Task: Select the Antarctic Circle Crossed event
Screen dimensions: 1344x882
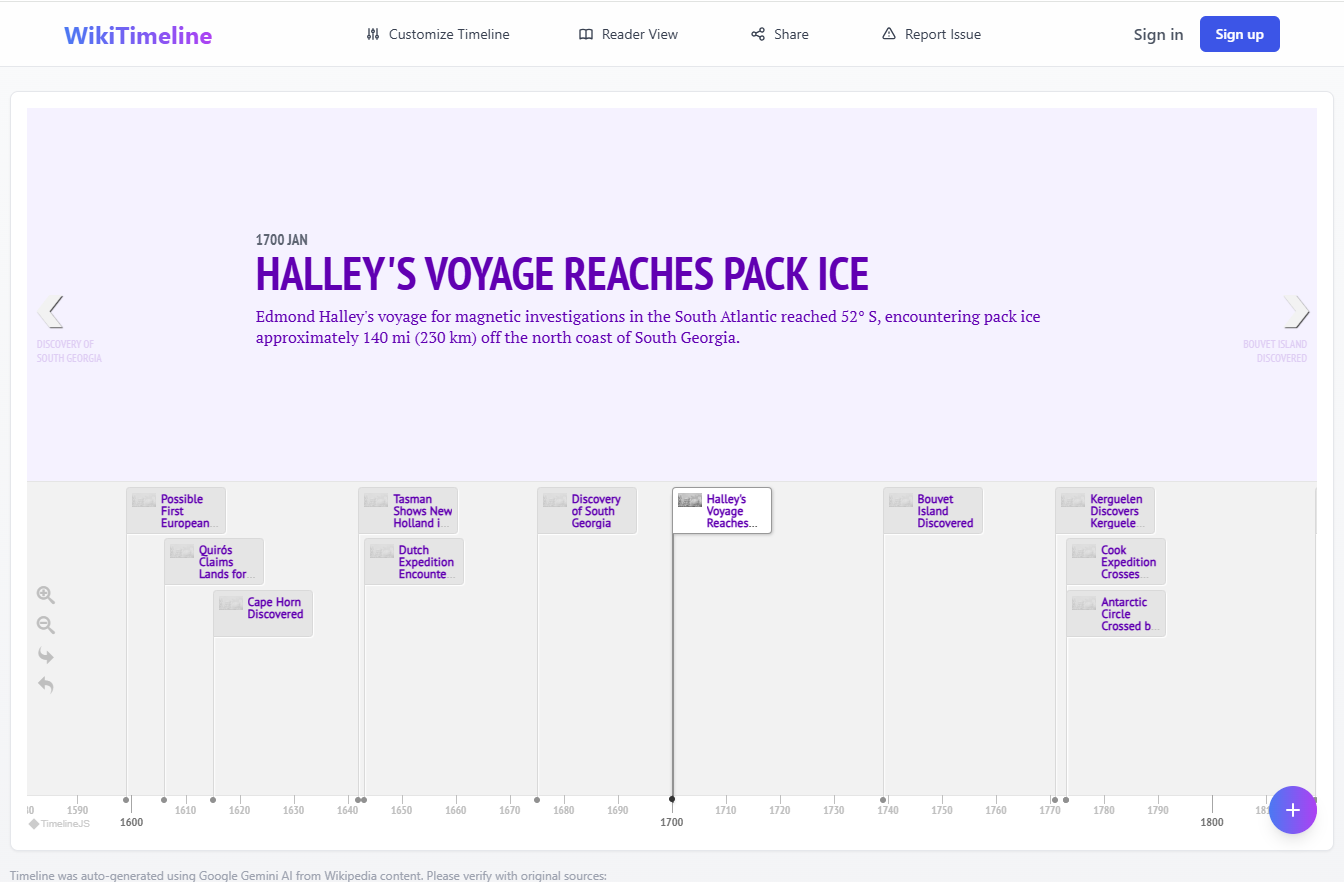Action: [x=1115, y=613]
